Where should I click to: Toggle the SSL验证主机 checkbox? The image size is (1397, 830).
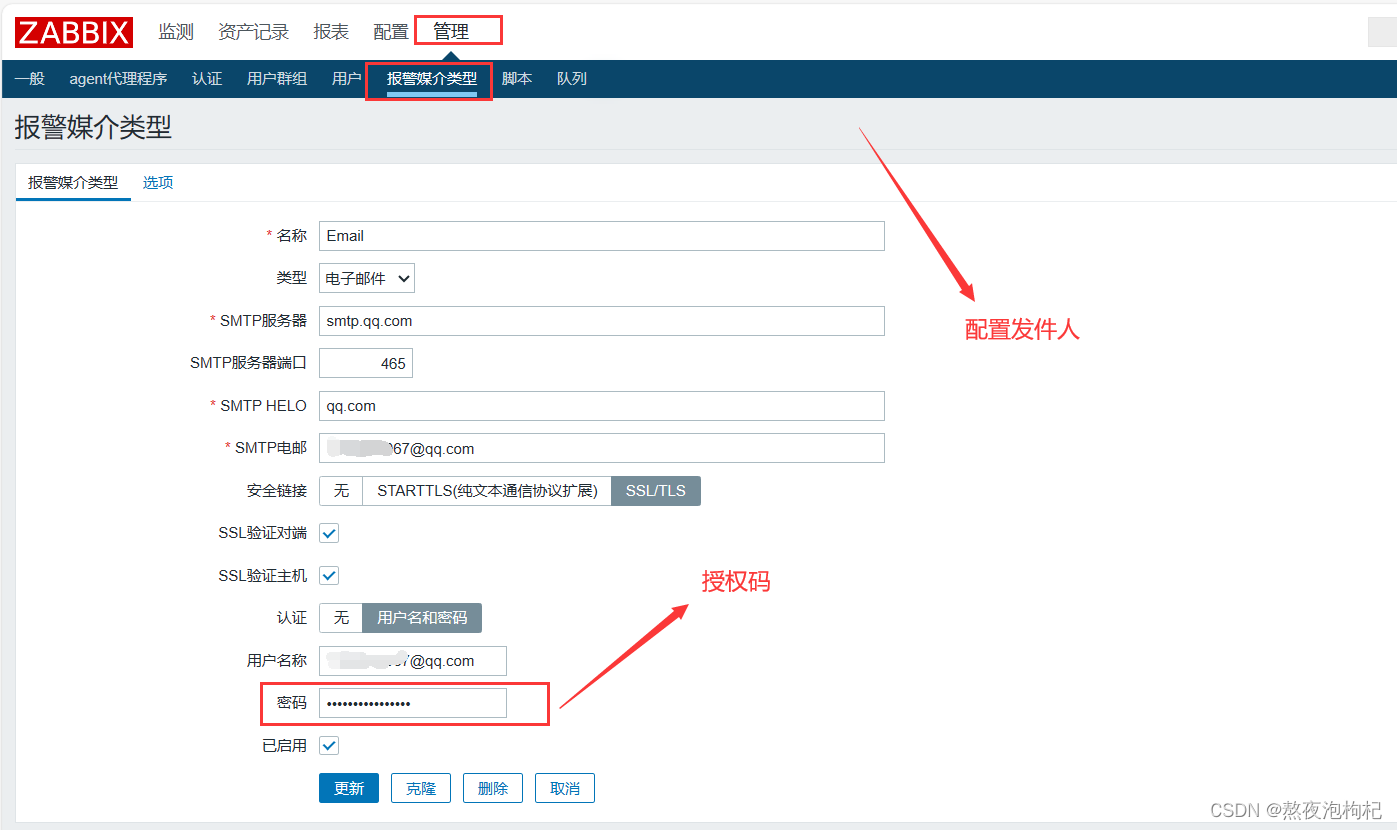click(x=329, y=576)
